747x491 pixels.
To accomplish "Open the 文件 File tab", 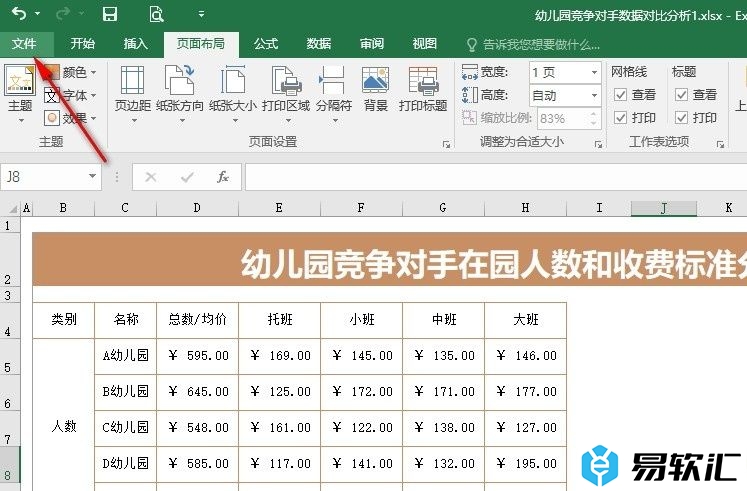I will [24, 44].
